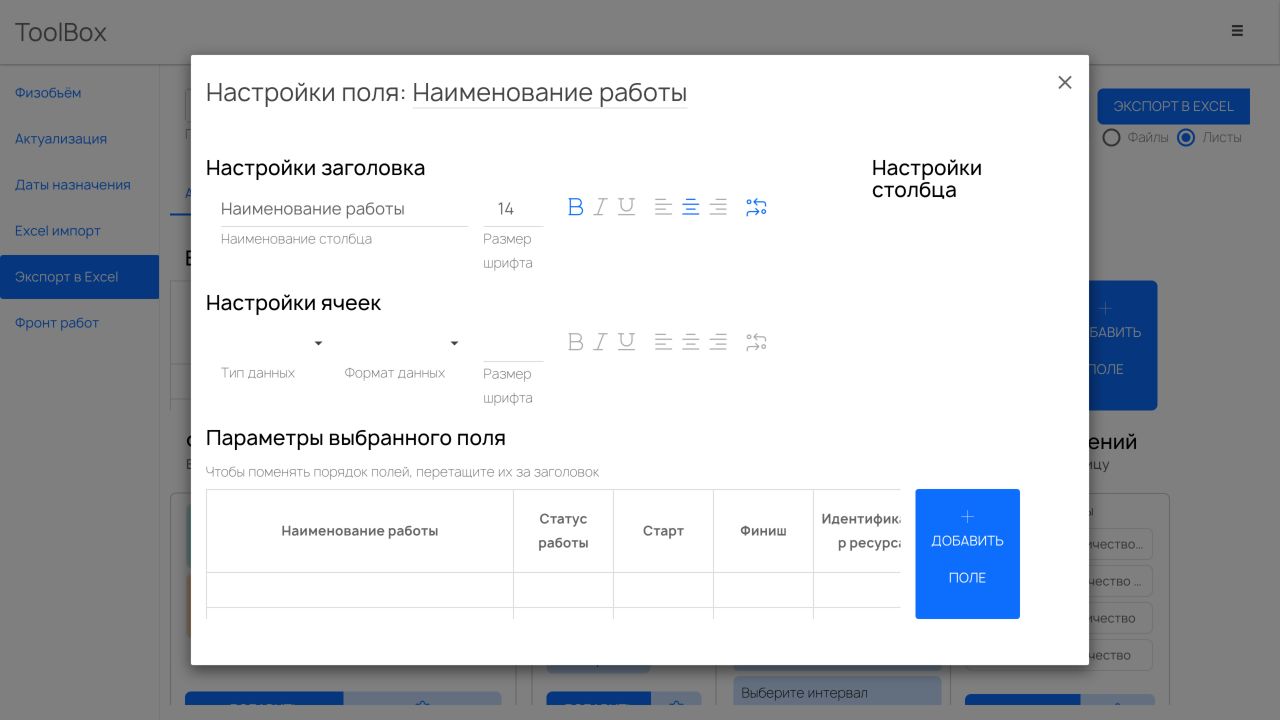The width and height of the screenshot is (1280, 720).
Task: Select the Файлы radio option
Action: (1111, 137)
